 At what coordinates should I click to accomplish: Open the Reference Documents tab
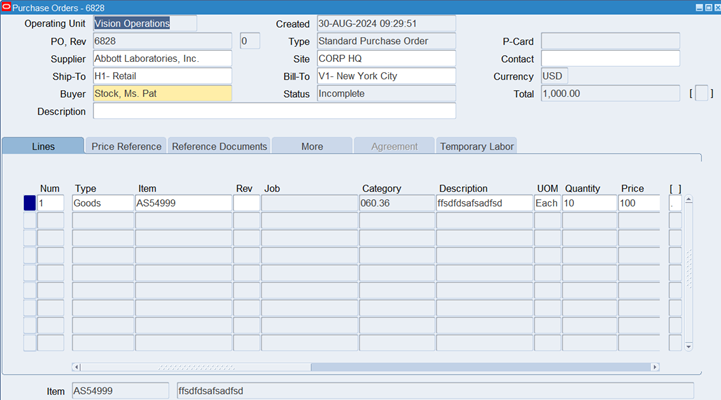(219, 146)
